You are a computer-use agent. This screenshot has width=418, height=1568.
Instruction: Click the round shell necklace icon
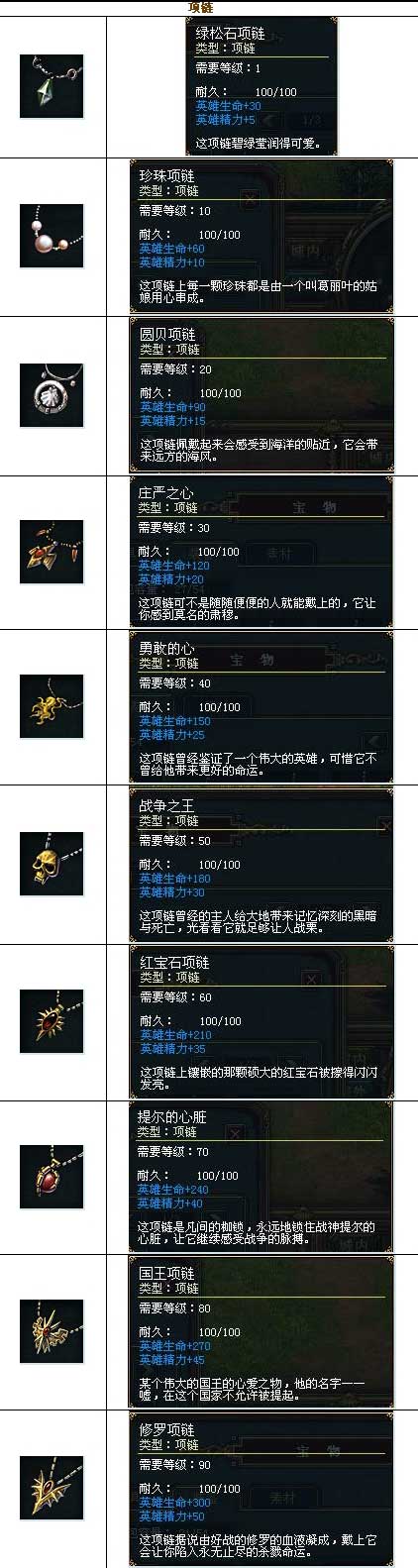click(52, 395)
